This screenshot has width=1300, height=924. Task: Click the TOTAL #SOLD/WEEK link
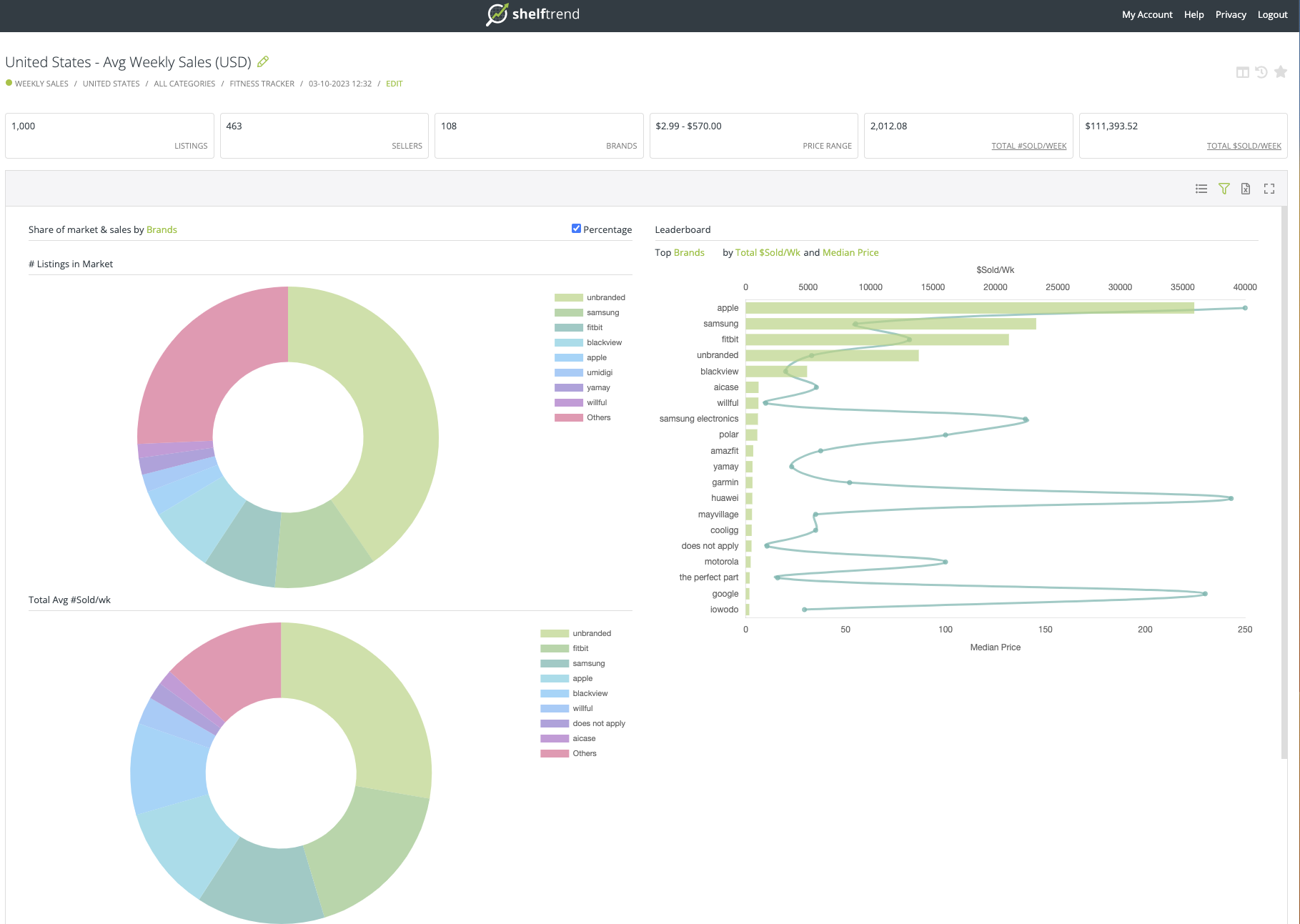click(1028, 146)
